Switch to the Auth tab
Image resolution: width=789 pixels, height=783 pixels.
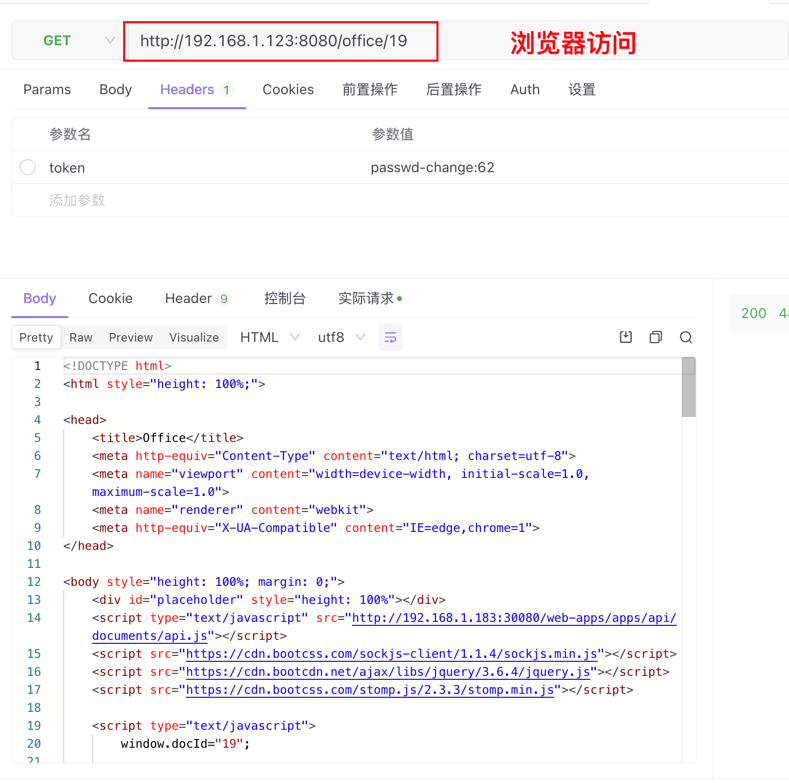pyautogui.click(x=525, y=90)
